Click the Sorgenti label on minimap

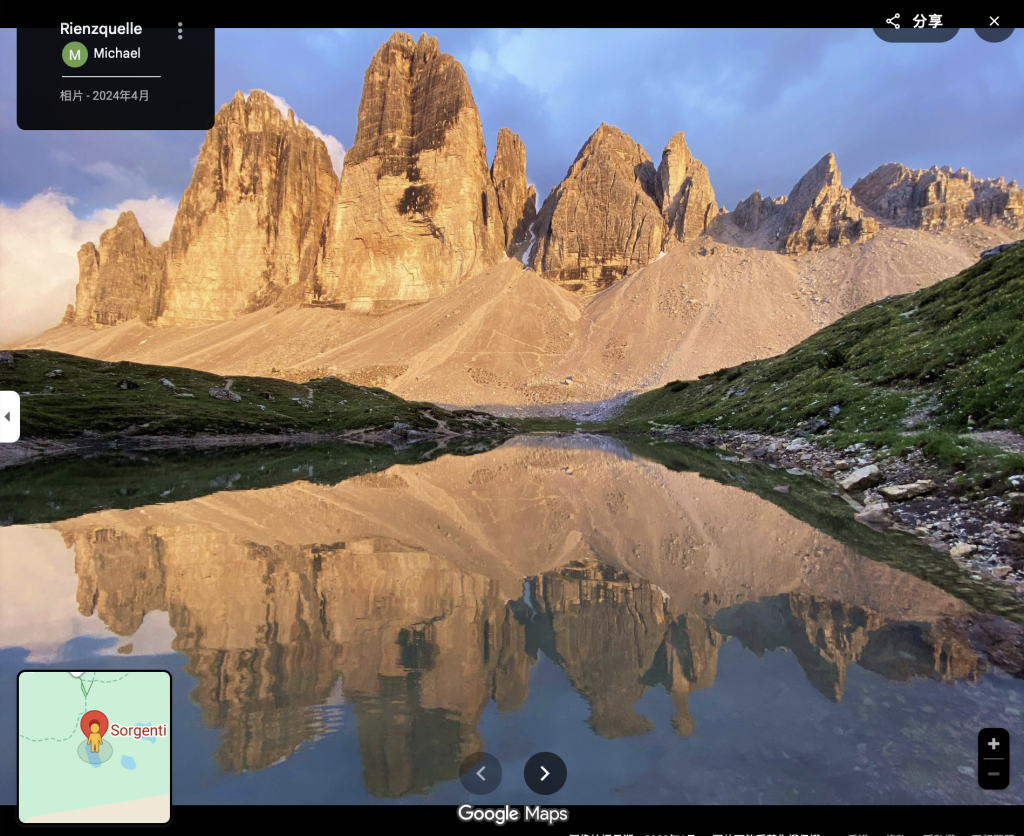tap(138, 731)
